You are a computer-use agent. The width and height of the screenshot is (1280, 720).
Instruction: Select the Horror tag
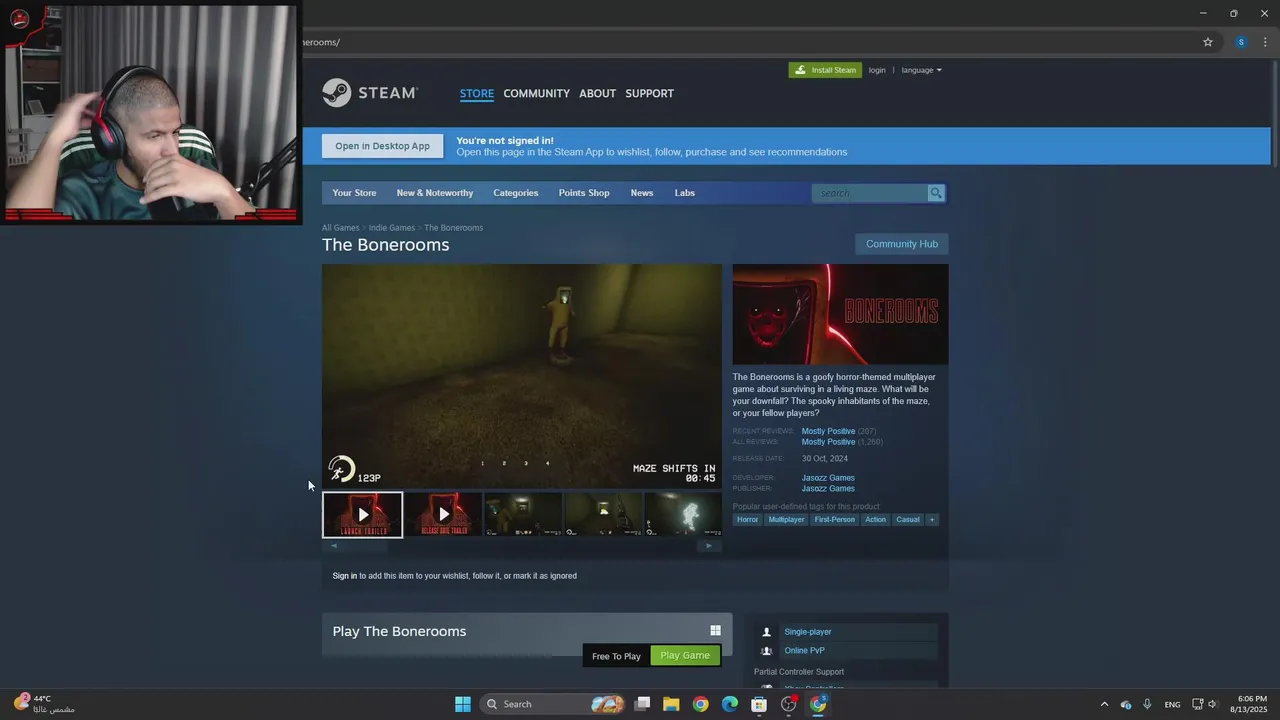pos(747,520)
